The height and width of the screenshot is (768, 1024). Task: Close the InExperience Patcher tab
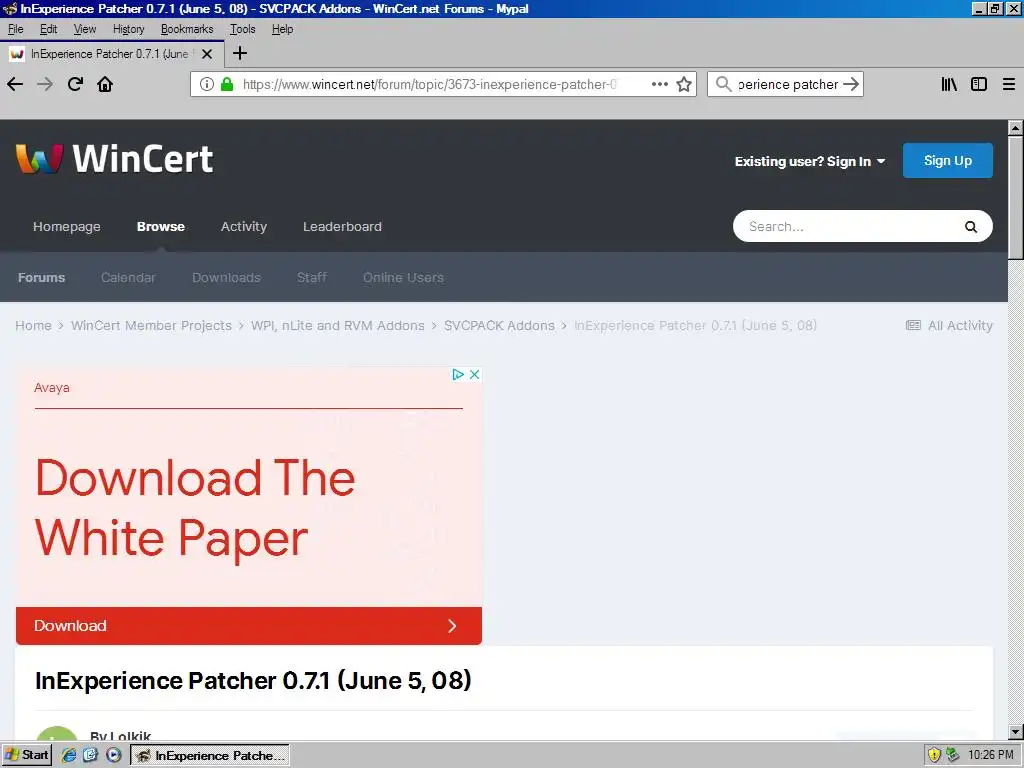(x=207, y=54)
